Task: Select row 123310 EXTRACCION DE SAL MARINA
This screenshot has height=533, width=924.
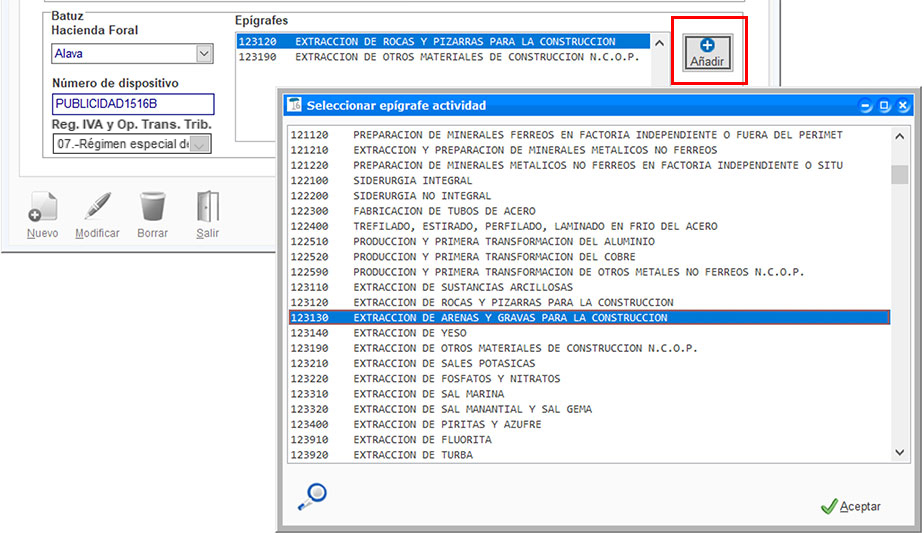Action: click(x=589, y=394)
